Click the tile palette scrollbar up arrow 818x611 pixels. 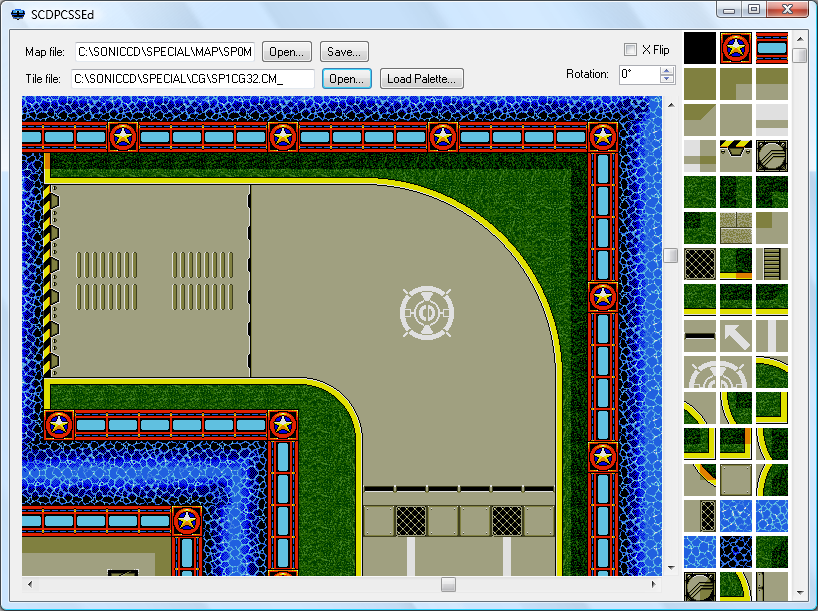pos(800,39)
